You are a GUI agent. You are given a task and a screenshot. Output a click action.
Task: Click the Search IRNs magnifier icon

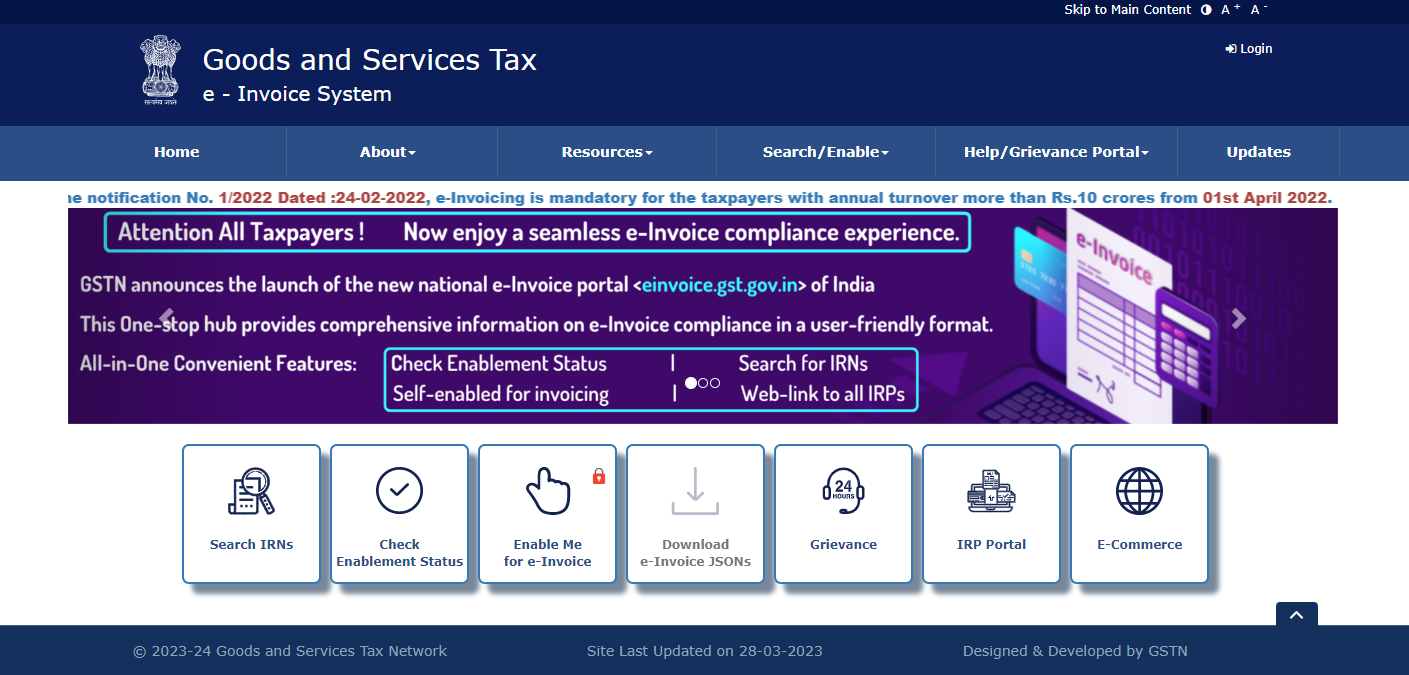tap(251, 491)
